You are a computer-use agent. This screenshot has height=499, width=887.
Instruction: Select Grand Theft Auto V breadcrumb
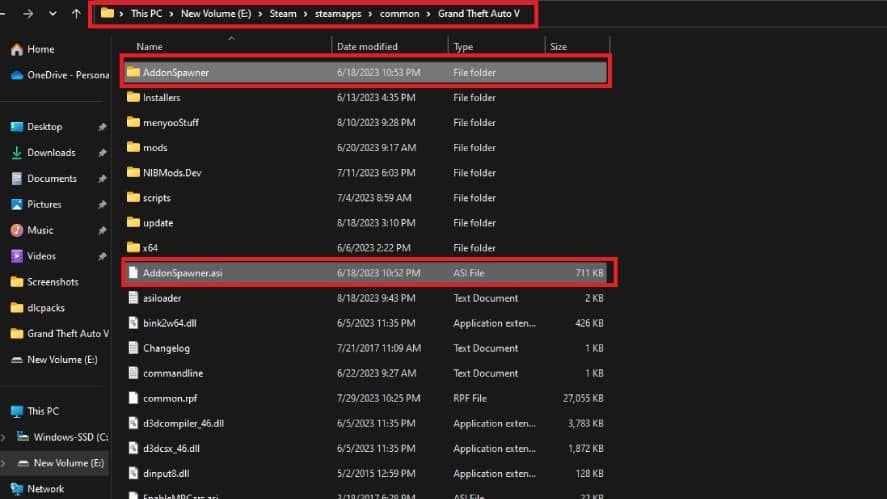pyautogui.click(x=479, y=14)
